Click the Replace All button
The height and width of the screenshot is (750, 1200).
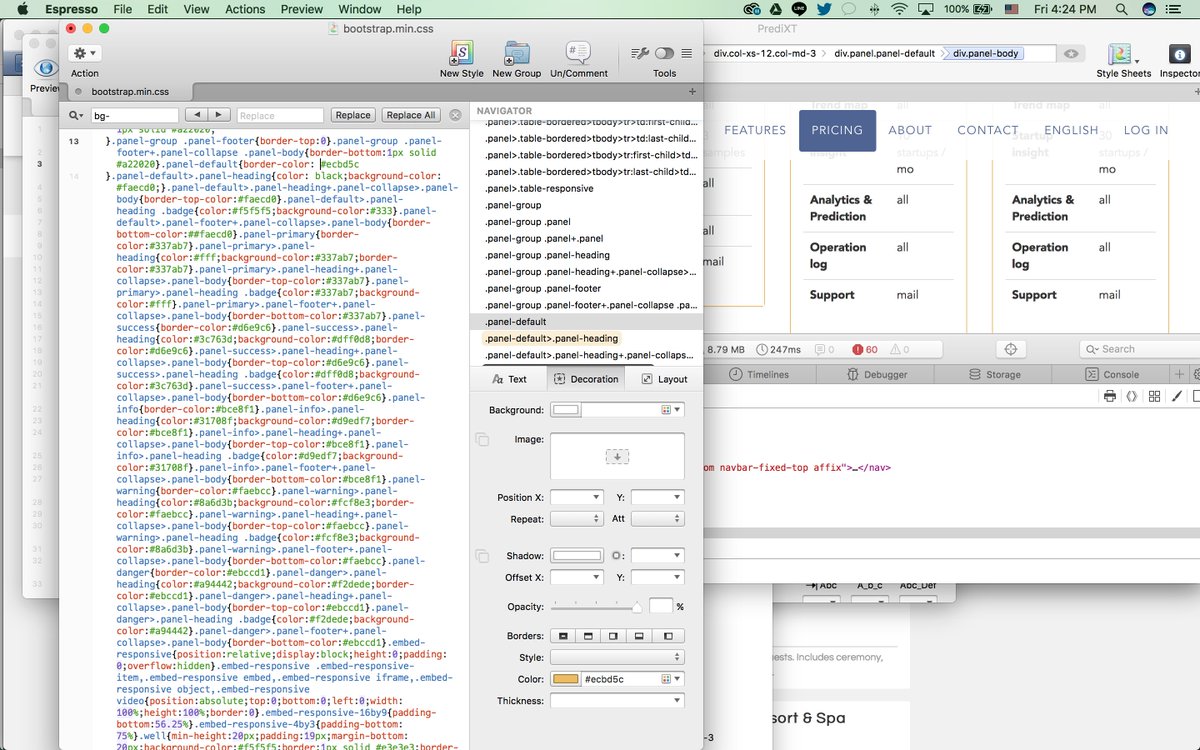tap(411, 115)
